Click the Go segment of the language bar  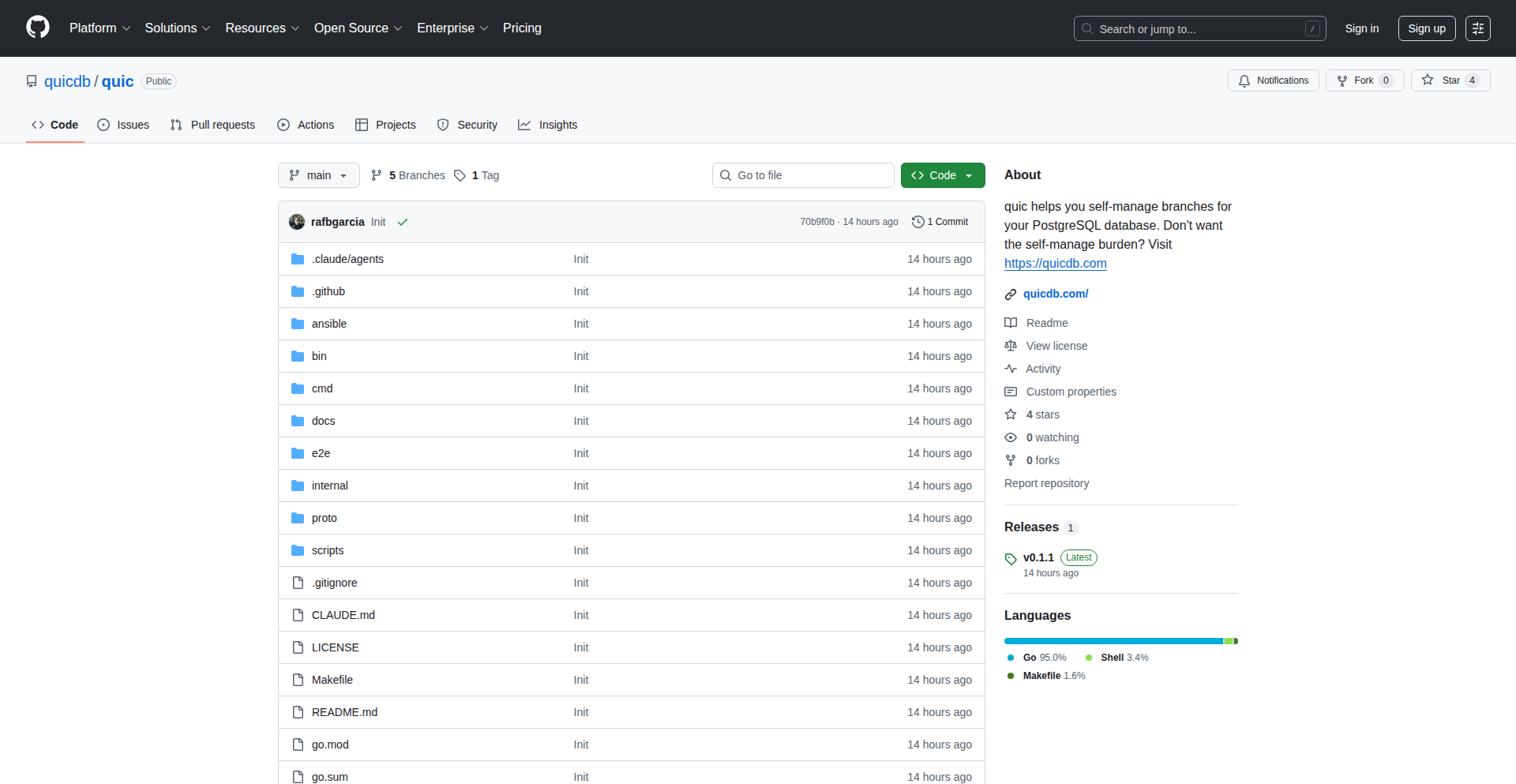(1113, 641)
